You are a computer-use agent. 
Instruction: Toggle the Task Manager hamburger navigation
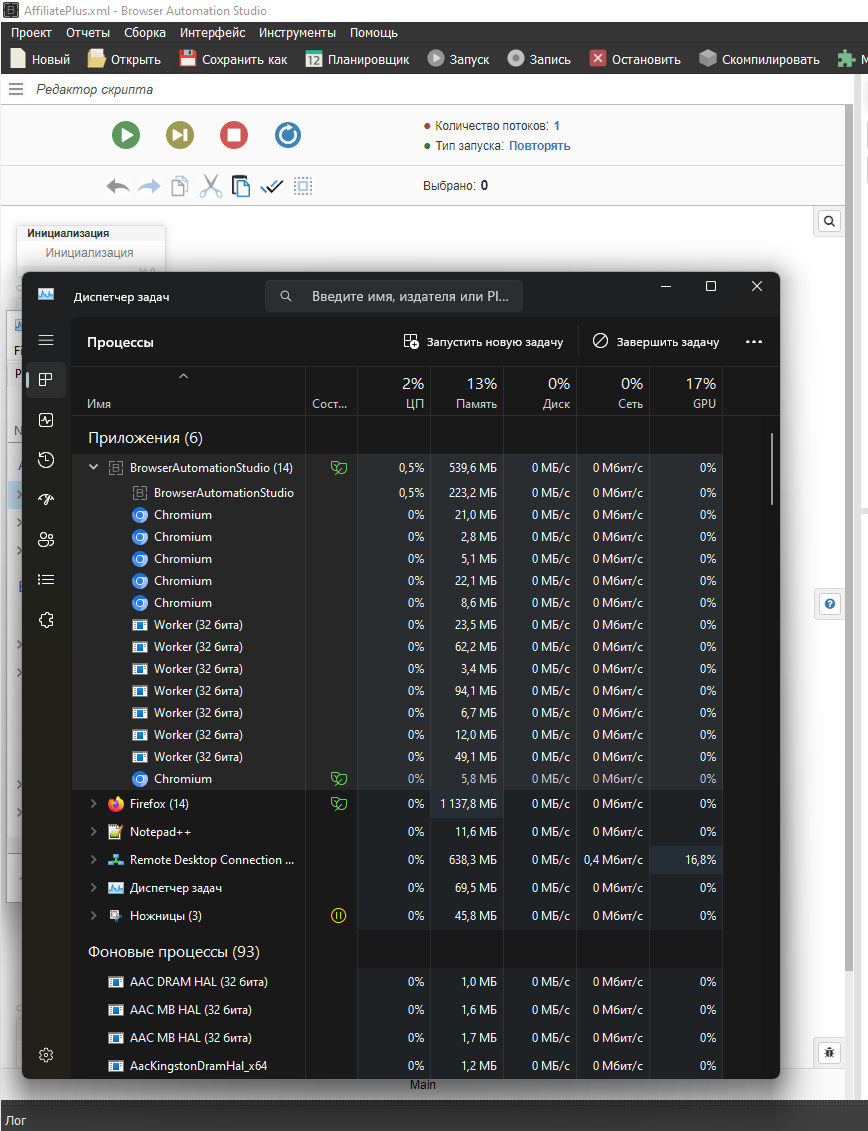click(46, 340)
